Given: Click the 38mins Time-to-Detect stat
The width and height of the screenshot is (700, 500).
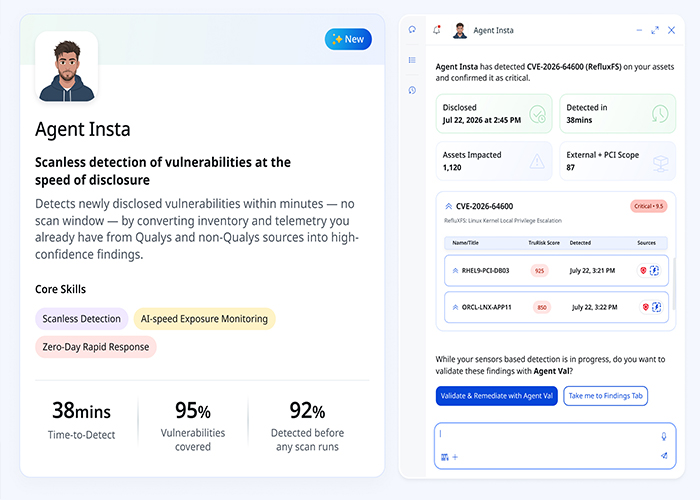Looking at the screenshot, I should click(x=81, y=420).
